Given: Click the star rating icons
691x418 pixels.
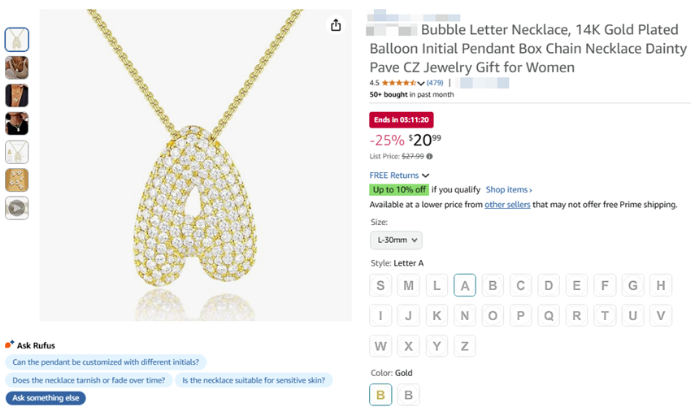Looking at the screenshot, I should coord(403,82).
